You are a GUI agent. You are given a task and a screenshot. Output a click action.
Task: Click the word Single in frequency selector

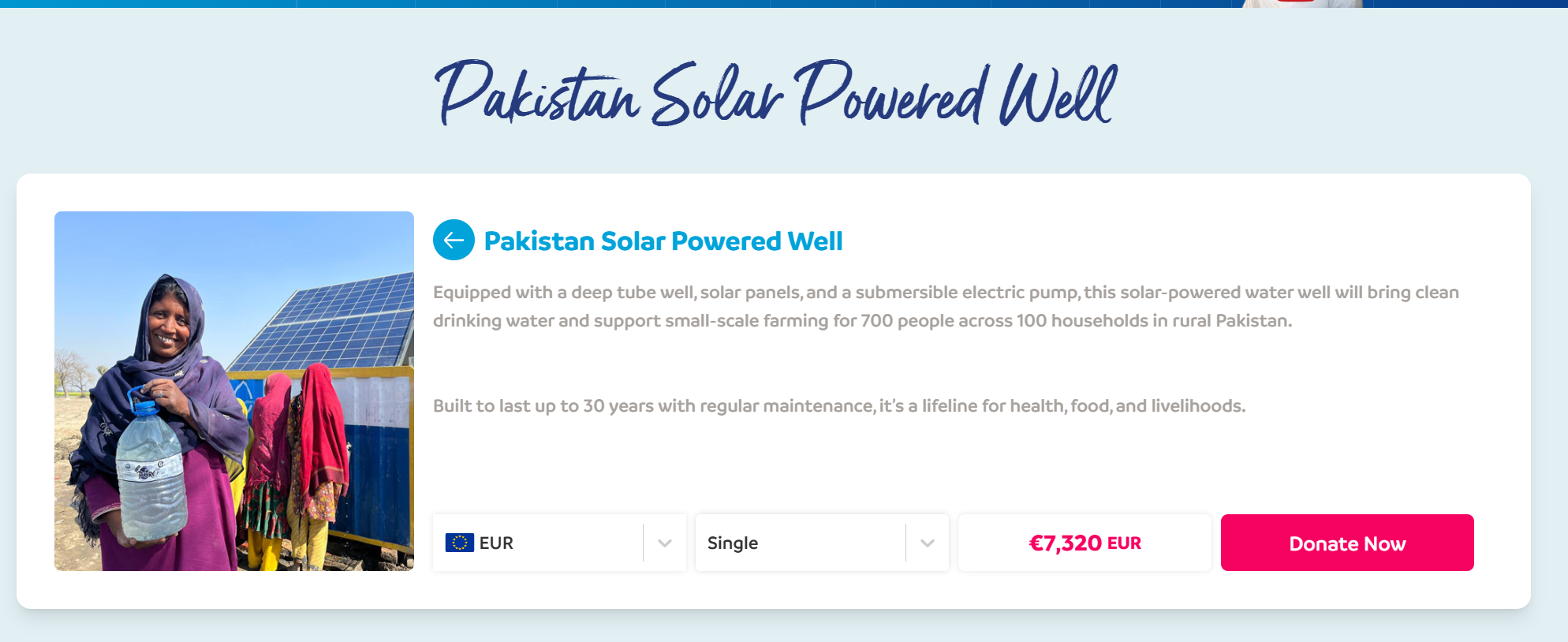pos(732,543)
